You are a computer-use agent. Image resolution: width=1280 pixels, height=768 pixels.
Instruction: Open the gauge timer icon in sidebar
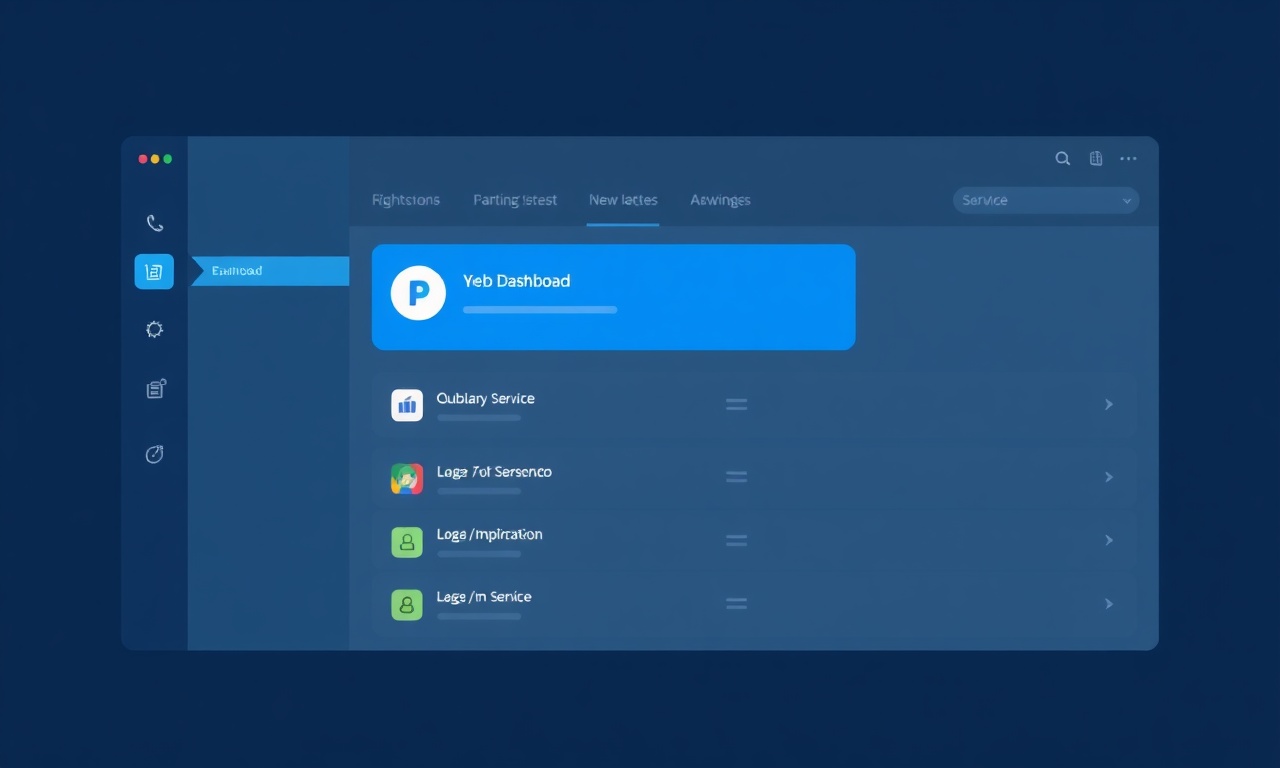154,454
